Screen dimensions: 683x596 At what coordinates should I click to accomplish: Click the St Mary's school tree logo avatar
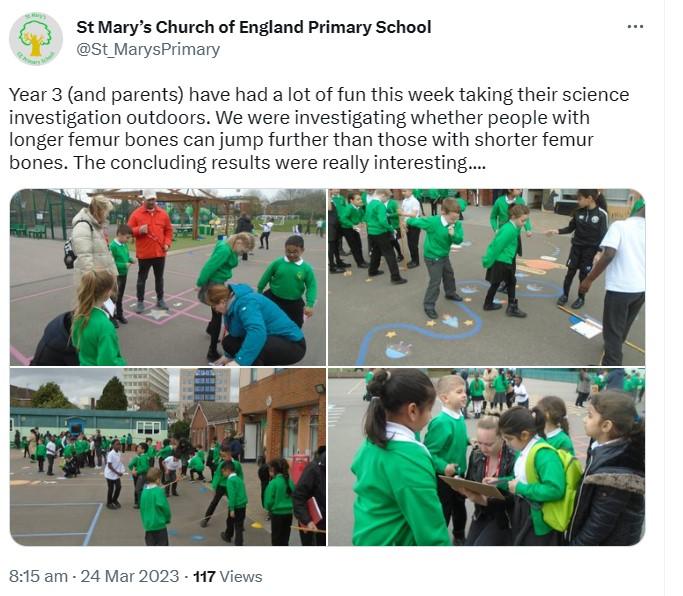coord(36,39)
